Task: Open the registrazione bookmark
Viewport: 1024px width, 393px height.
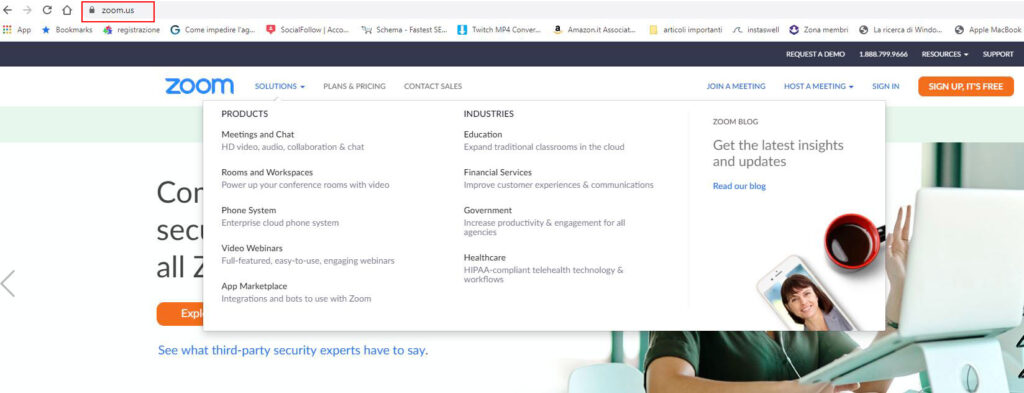Action: pos(131,30)
